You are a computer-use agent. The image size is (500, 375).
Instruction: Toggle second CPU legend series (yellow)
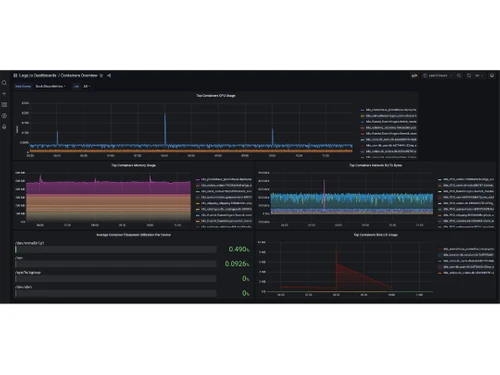391,116
